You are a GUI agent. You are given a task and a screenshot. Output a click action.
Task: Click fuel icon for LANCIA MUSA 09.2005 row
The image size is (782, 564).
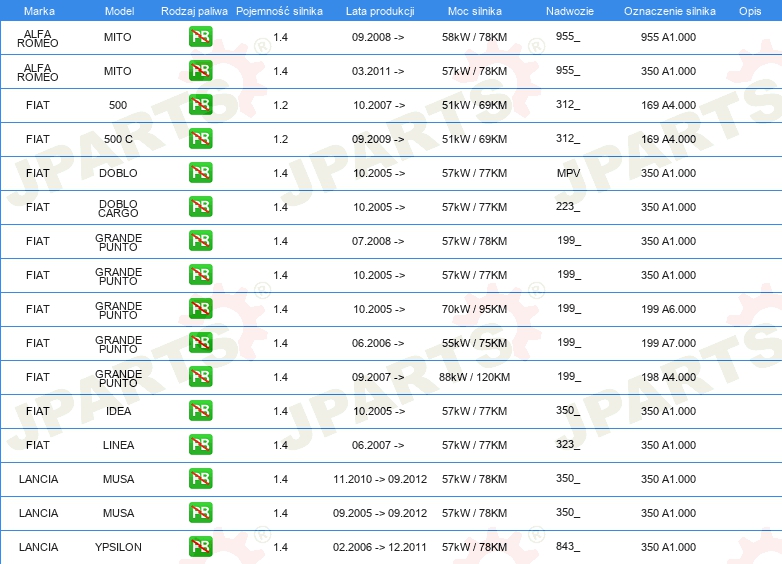(x=200, y=513)
